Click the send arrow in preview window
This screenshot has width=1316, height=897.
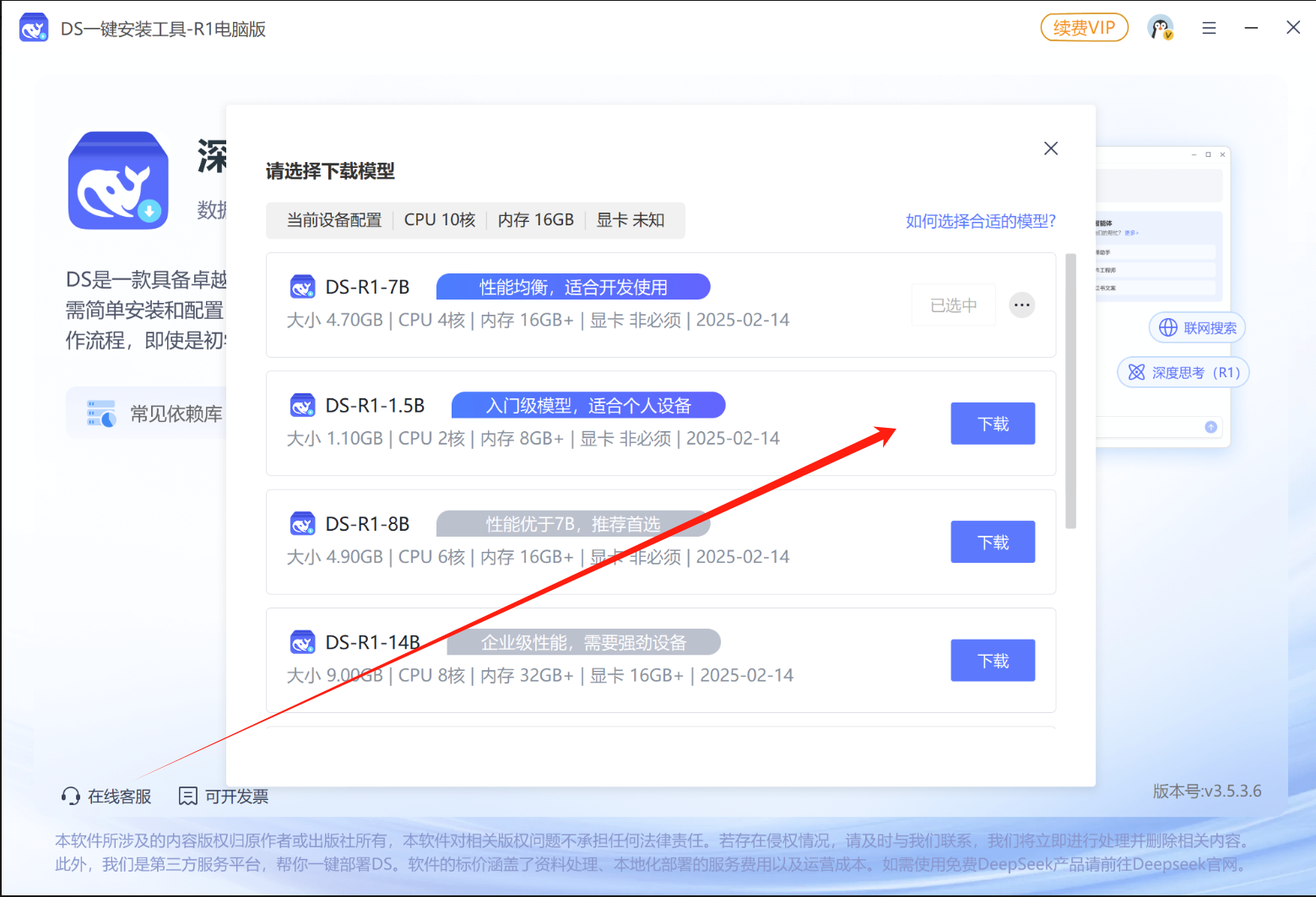pos(1210,427)
